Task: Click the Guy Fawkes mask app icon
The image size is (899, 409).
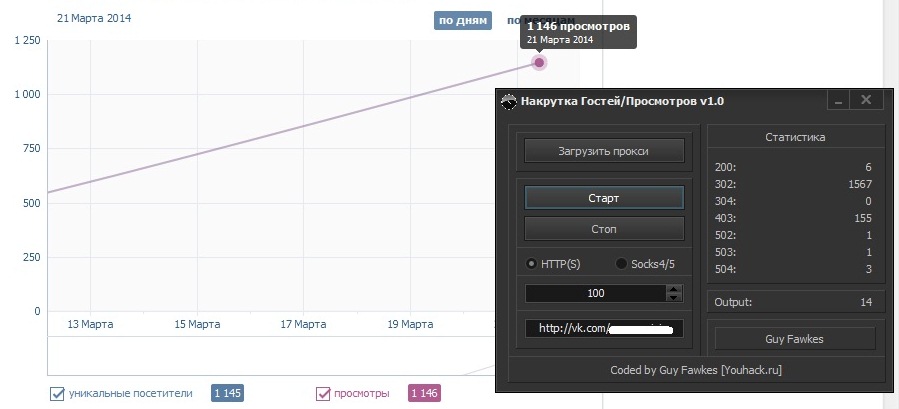Action: [509, 102]
